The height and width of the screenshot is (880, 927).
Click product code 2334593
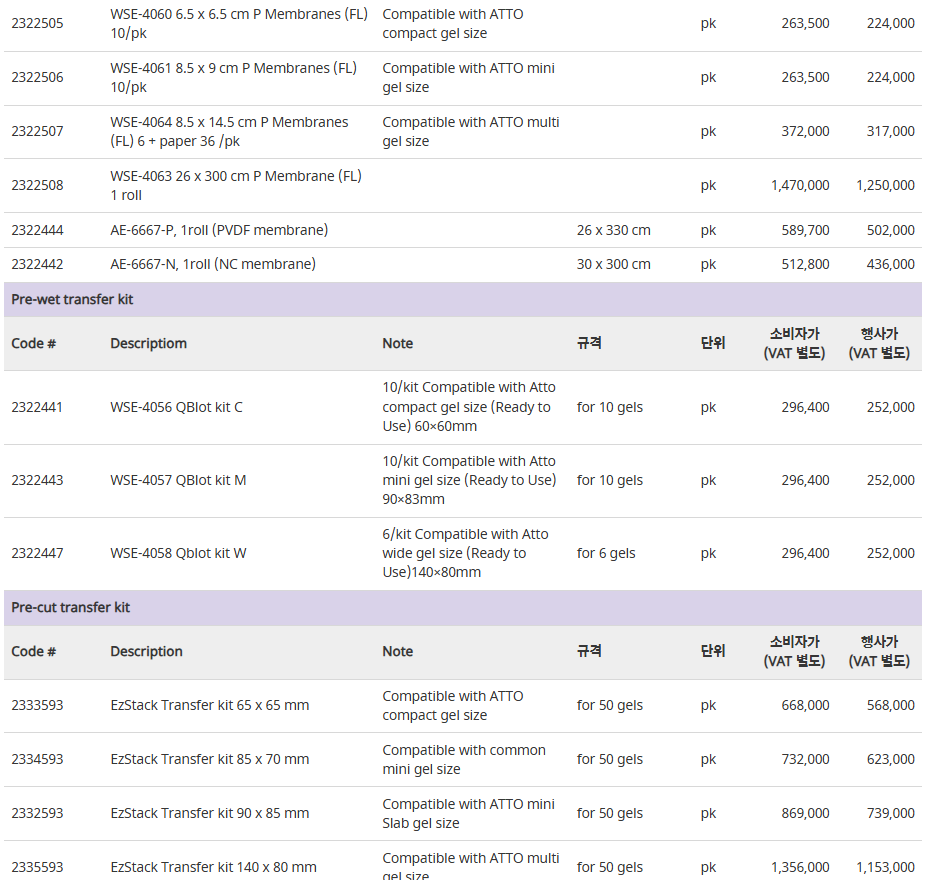(37, 759)
